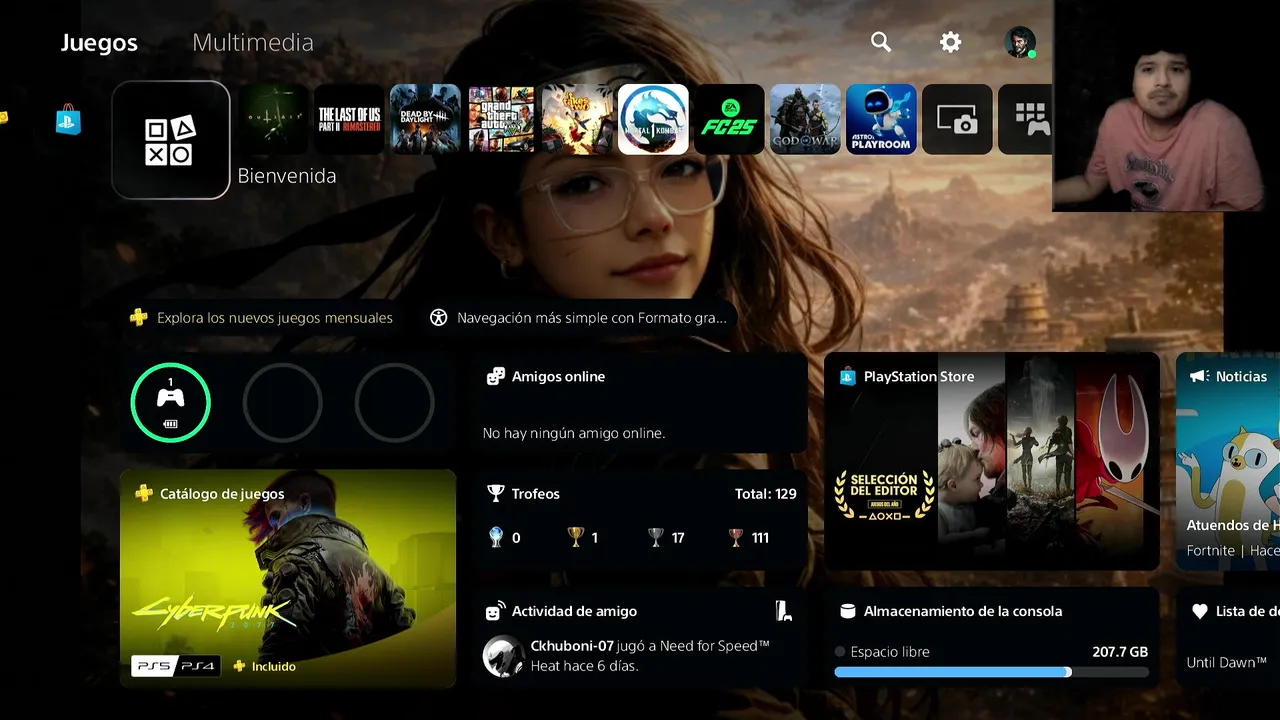1280x720 pixels.
Task: Open the game library grid tile
Action: click(1026, 119)
